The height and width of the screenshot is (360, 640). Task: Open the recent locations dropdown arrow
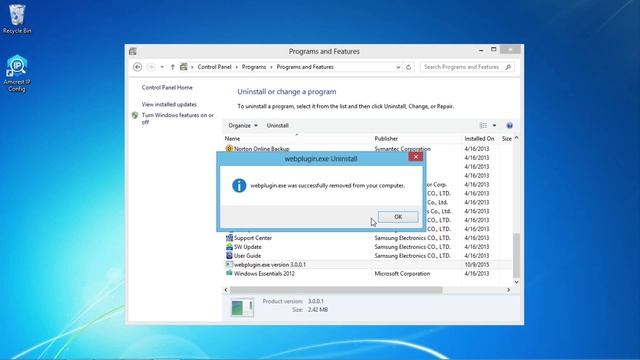[x=162, y=67]
